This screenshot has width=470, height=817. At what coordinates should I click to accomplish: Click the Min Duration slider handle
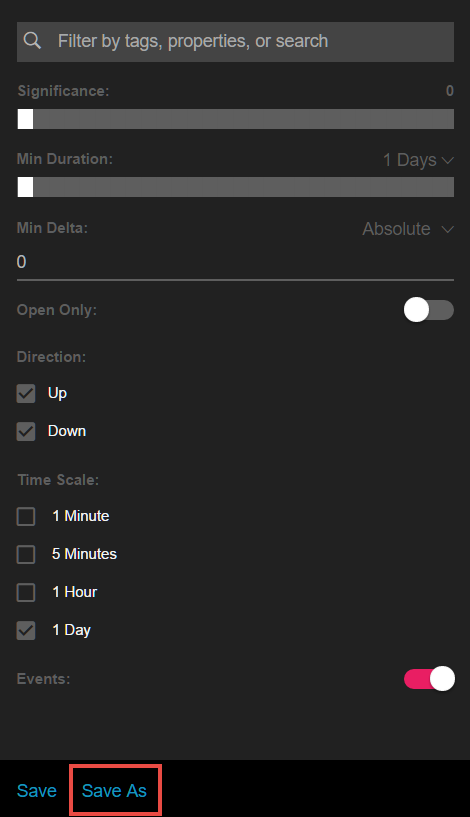point(25,187)
